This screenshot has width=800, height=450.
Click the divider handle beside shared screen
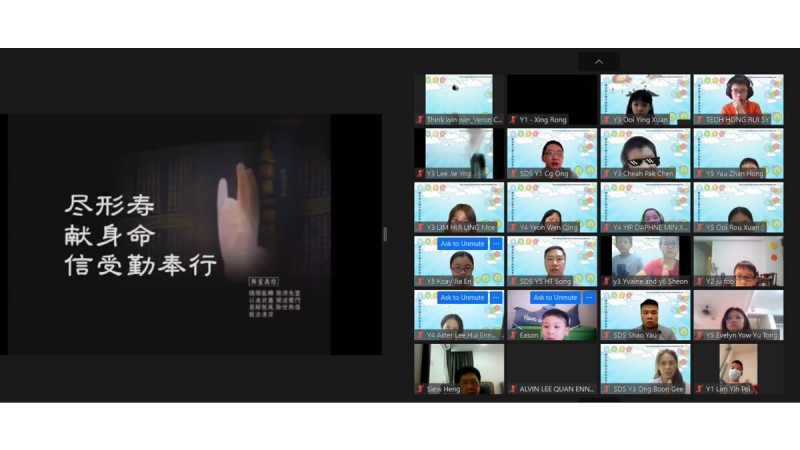pyautogui.click(x=385, y=234)
